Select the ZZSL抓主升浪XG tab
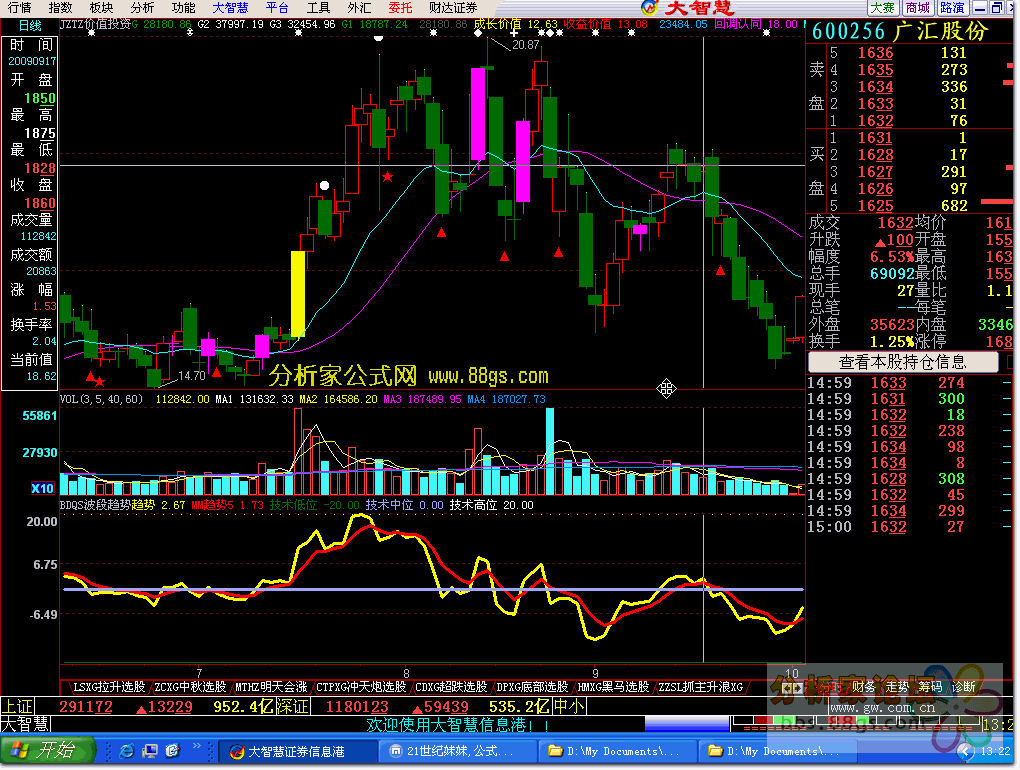 click(700, 687)
